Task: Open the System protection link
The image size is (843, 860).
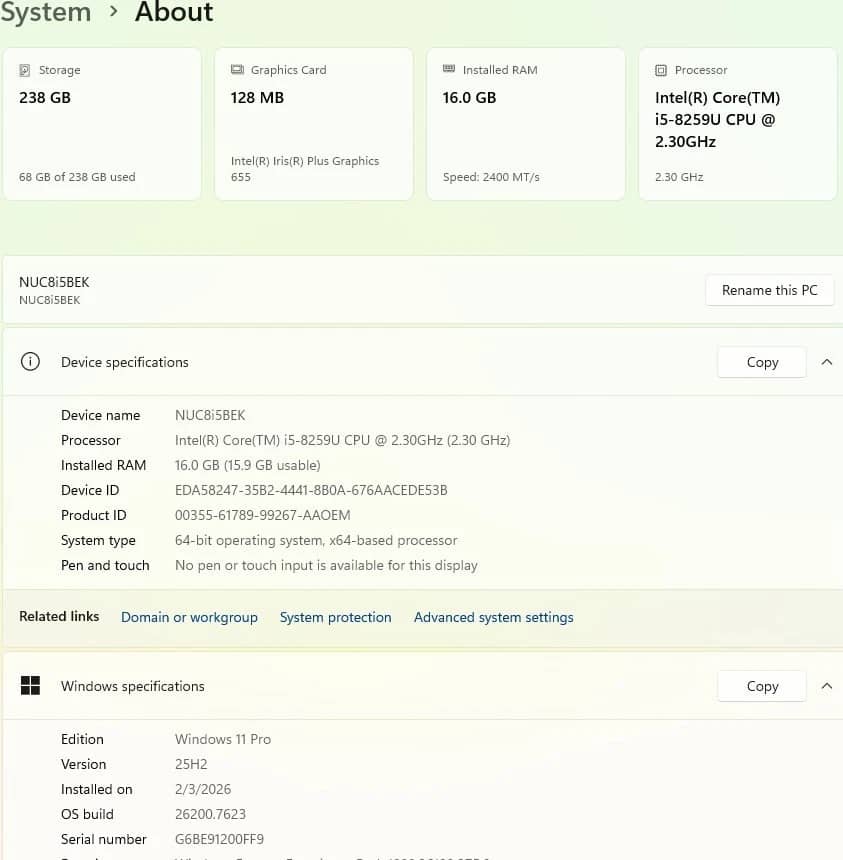Action: point(336,617)
